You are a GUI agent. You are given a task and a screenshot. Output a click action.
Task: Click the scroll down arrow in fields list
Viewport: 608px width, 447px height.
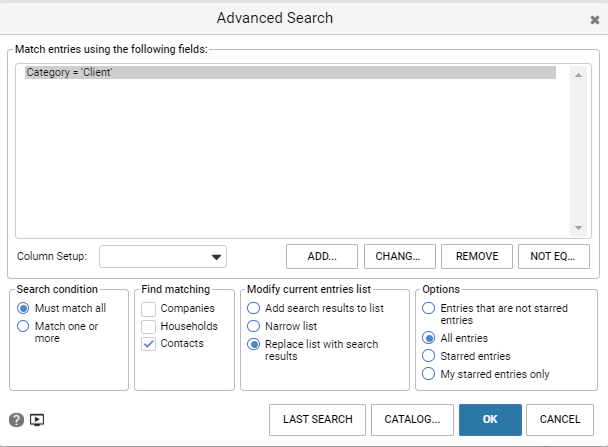(x=578, y=228)
